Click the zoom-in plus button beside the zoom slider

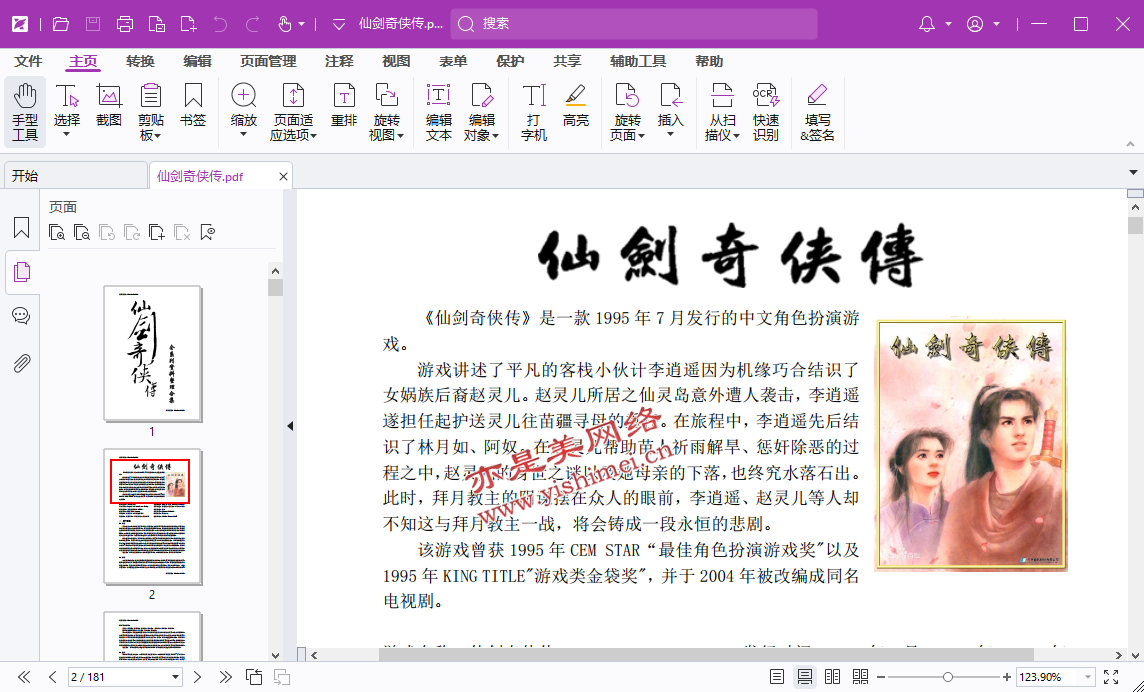click(1007, 677)
